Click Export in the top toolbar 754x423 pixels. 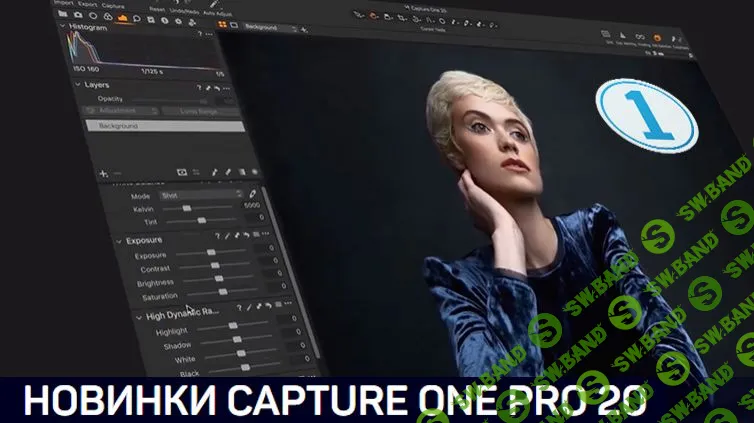[x=87, y=4]
